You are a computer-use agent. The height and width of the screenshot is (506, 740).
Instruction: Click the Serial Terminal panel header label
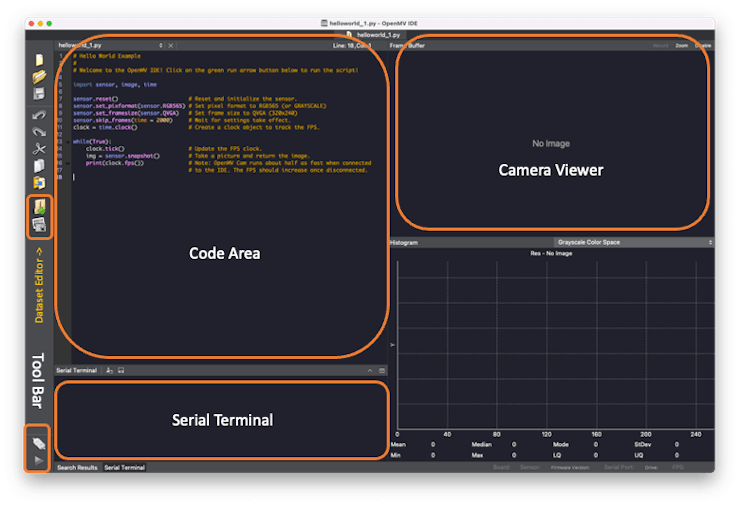(76, 371)
